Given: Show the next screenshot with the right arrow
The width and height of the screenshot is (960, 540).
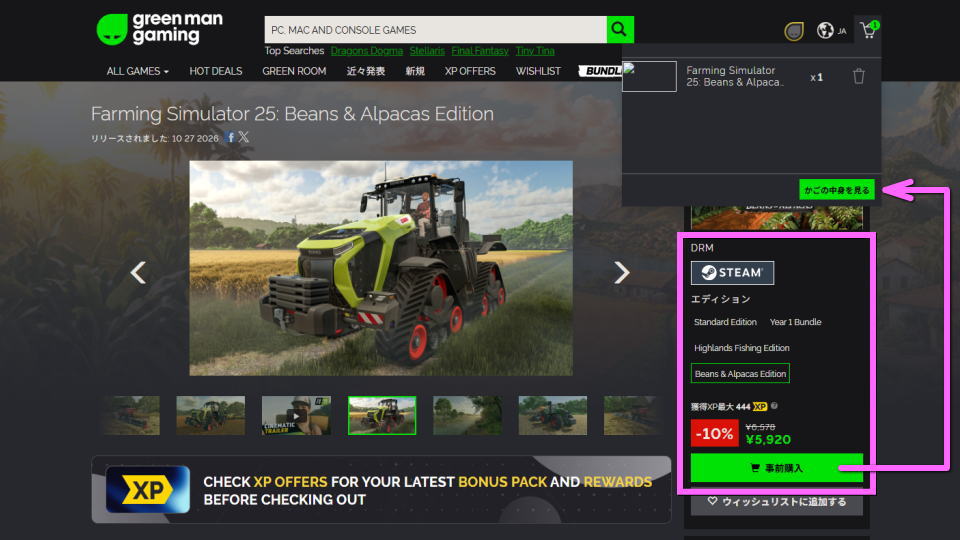Looking at the screenshot, I should pyautogui.click(x=621, y=272).
